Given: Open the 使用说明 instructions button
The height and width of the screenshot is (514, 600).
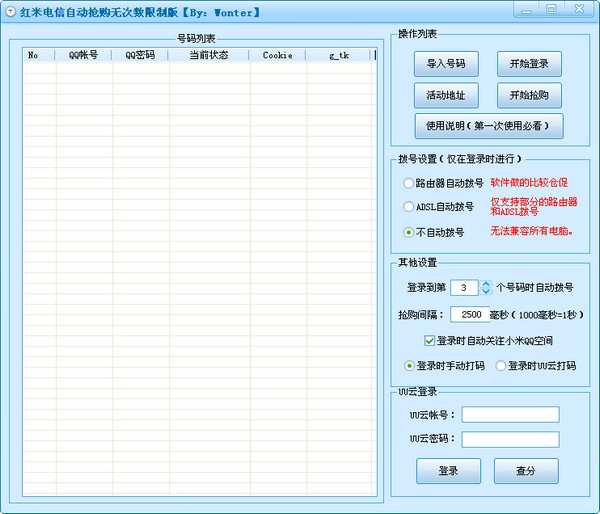Looking at the screenshot, I should pos(488,126).
